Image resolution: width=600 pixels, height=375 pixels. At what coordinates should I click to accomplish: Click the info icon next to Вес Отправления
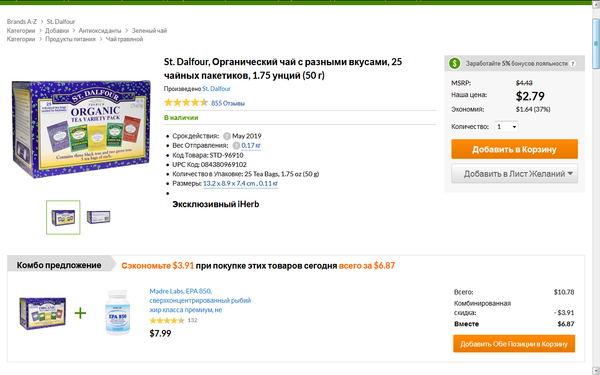236,145
